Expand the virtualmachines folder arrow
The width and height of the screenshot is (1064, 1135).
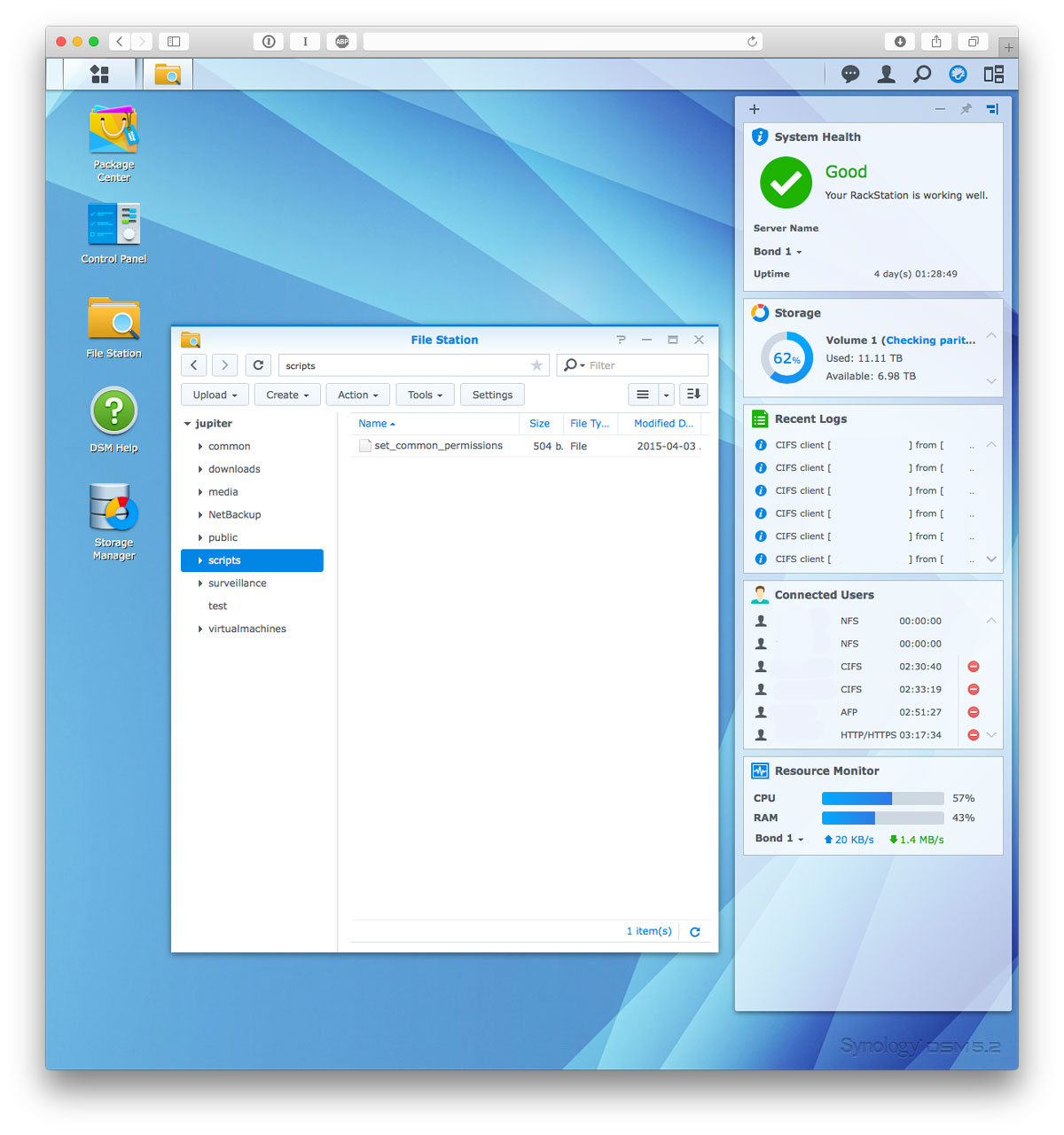[200, 630]
